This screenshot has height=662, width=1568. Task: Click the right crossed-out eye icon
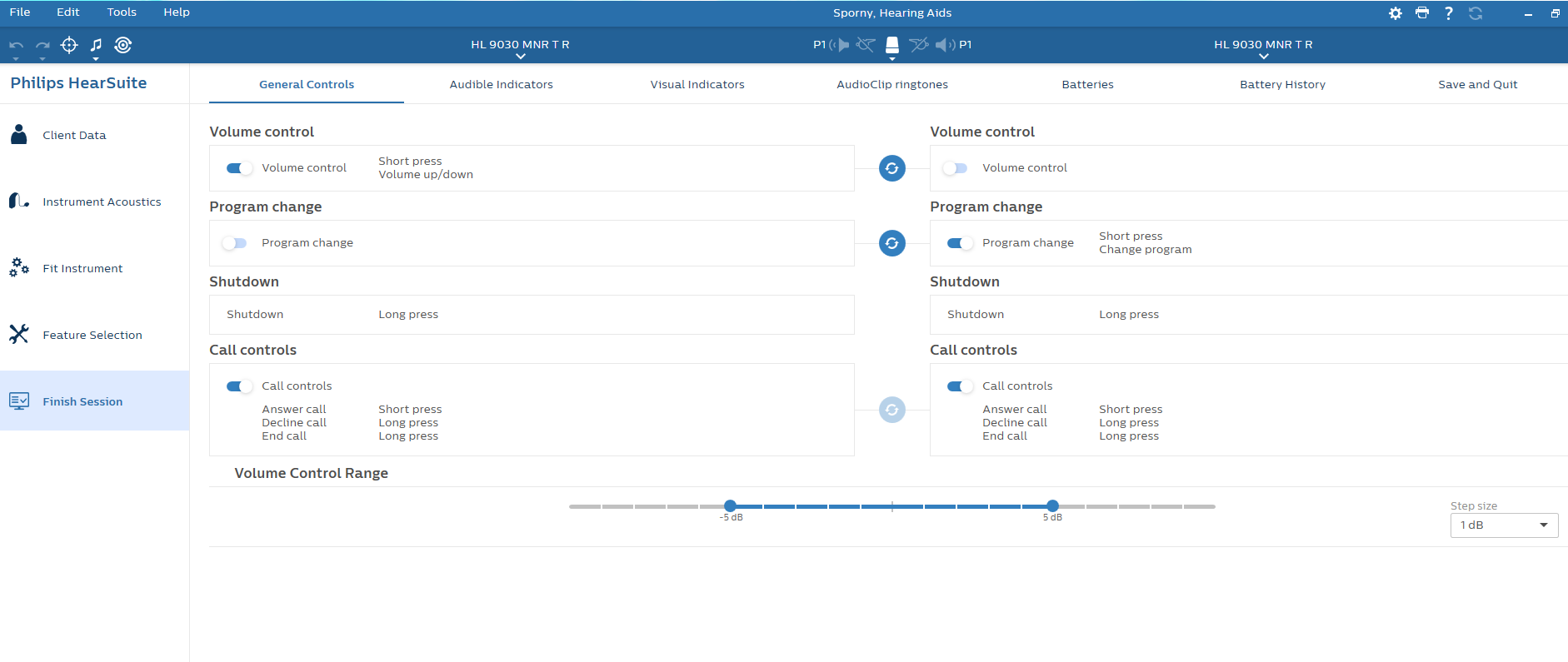point(919,45)
